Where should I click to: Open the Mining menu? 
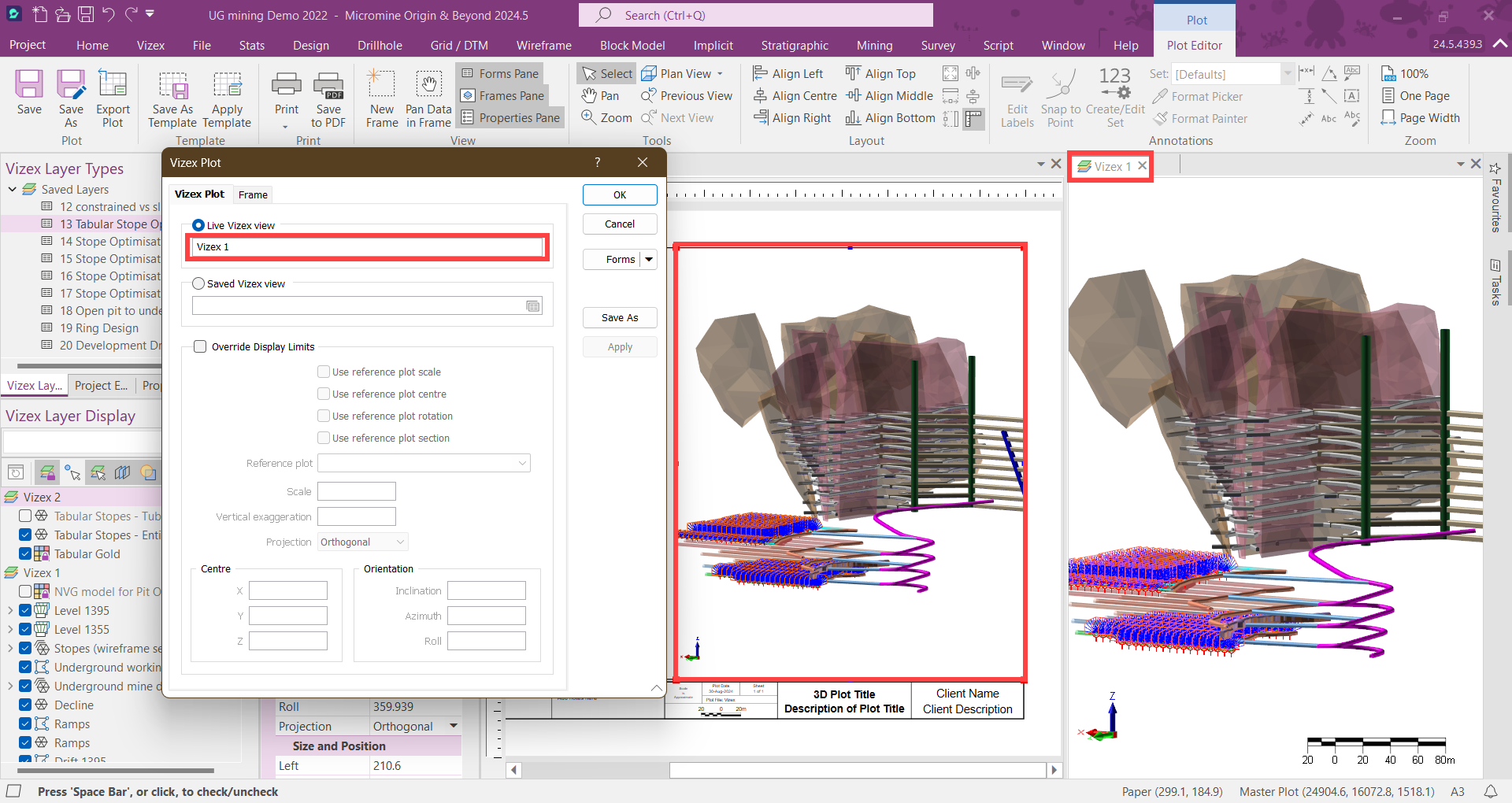(874, 45)
